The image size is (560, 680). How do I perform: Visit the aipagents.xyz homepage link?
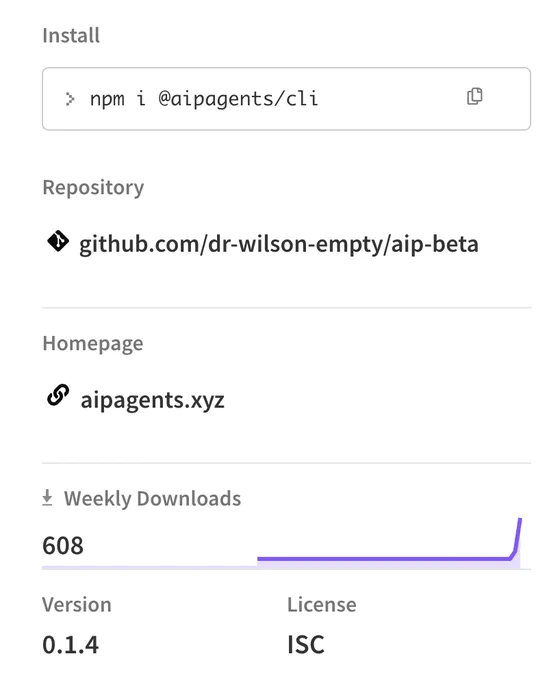click(x=152, y=400)
